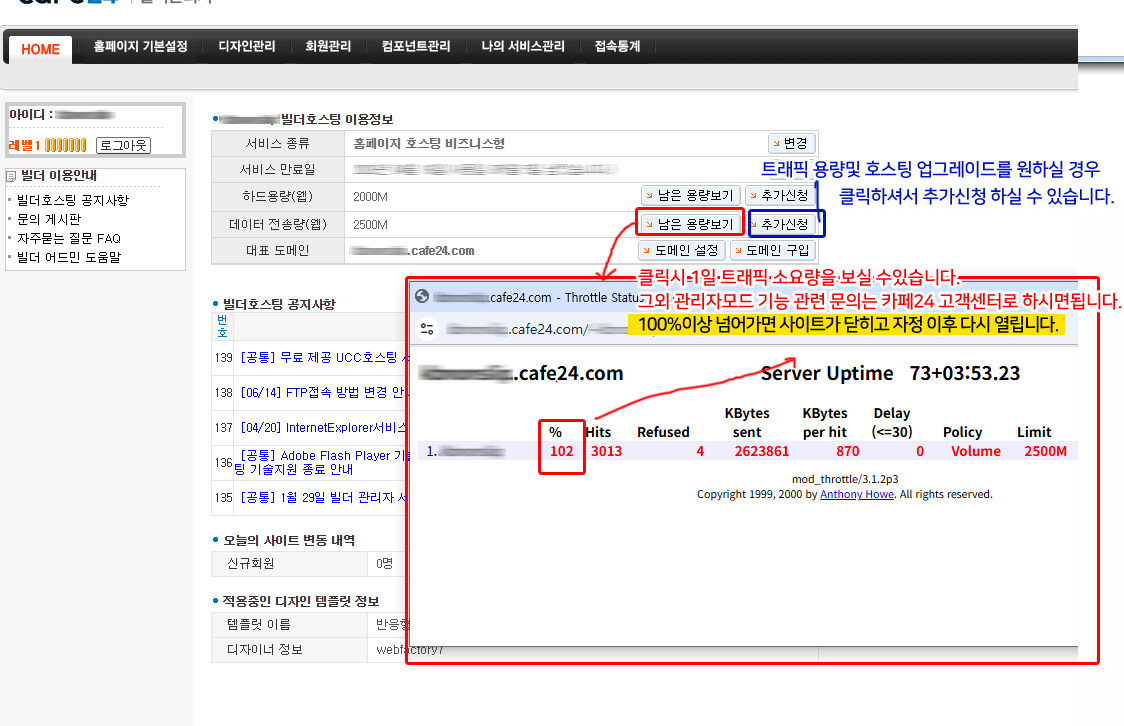Image resolution: width=1124 pixels, height=726 pixels.
Task: Select Server Uptime value 73+03:53.23
Action: click(964, 373)
